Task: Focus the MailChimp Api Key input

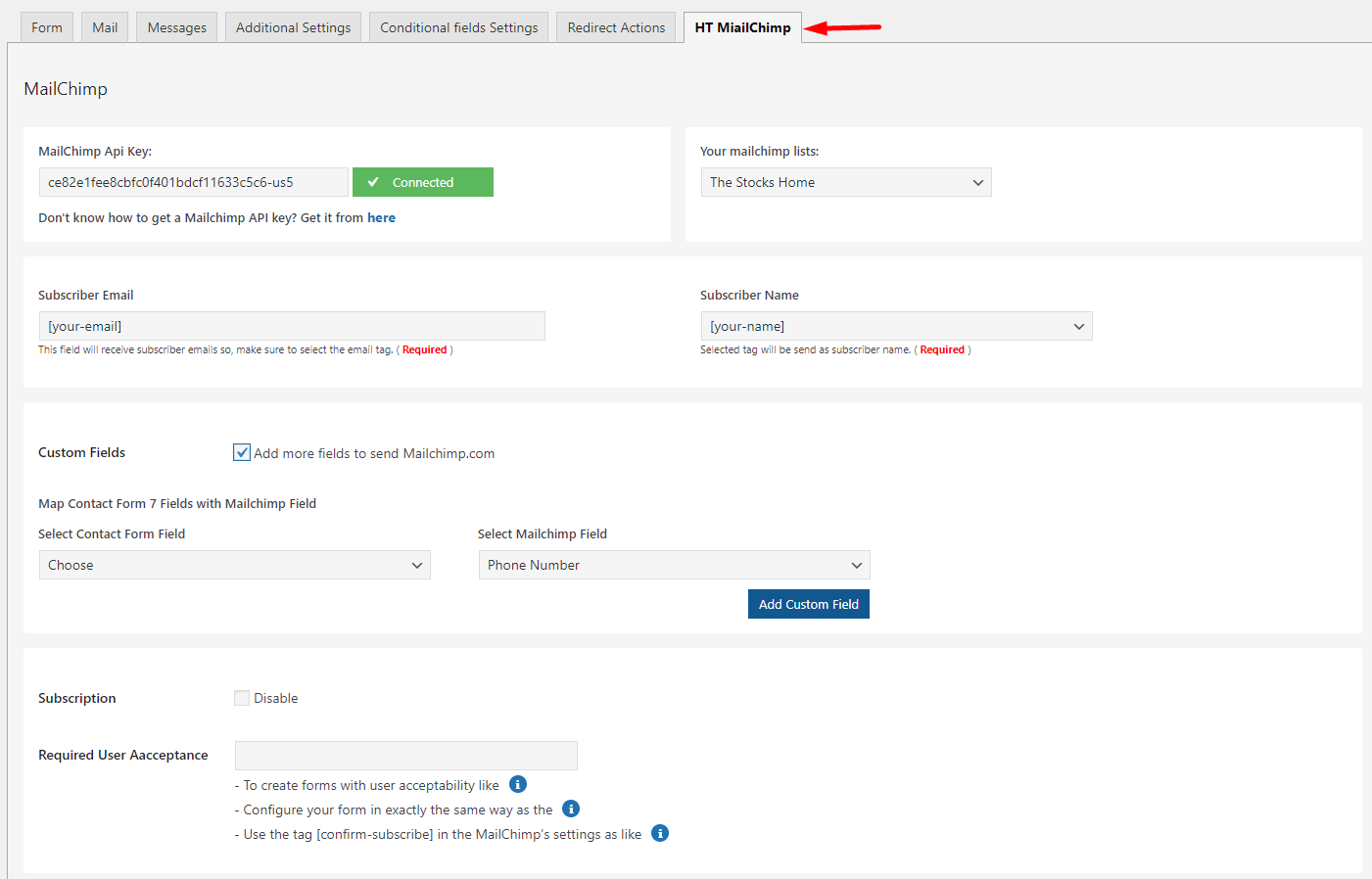Action: [194, 182]
